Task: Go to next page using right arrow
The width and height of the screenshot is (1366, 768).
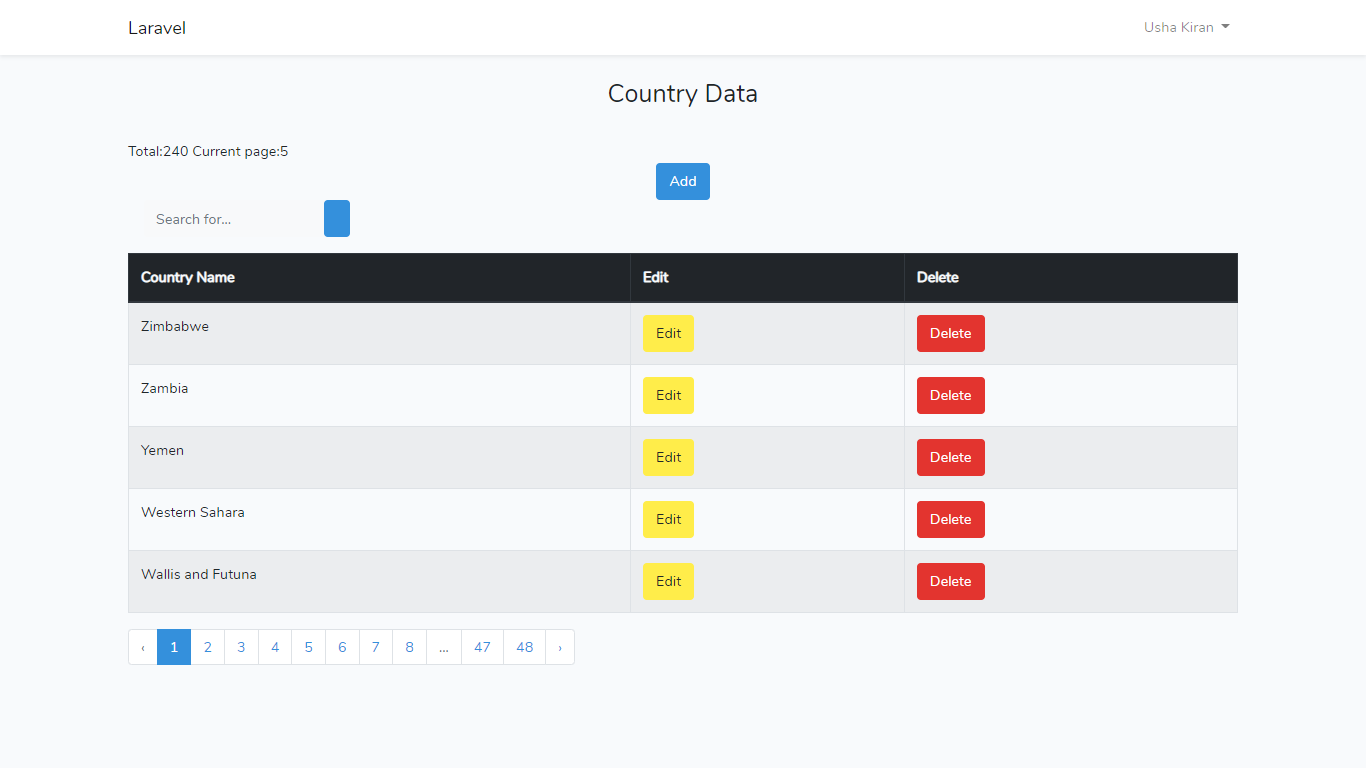Action: click(x=559, y=647)
